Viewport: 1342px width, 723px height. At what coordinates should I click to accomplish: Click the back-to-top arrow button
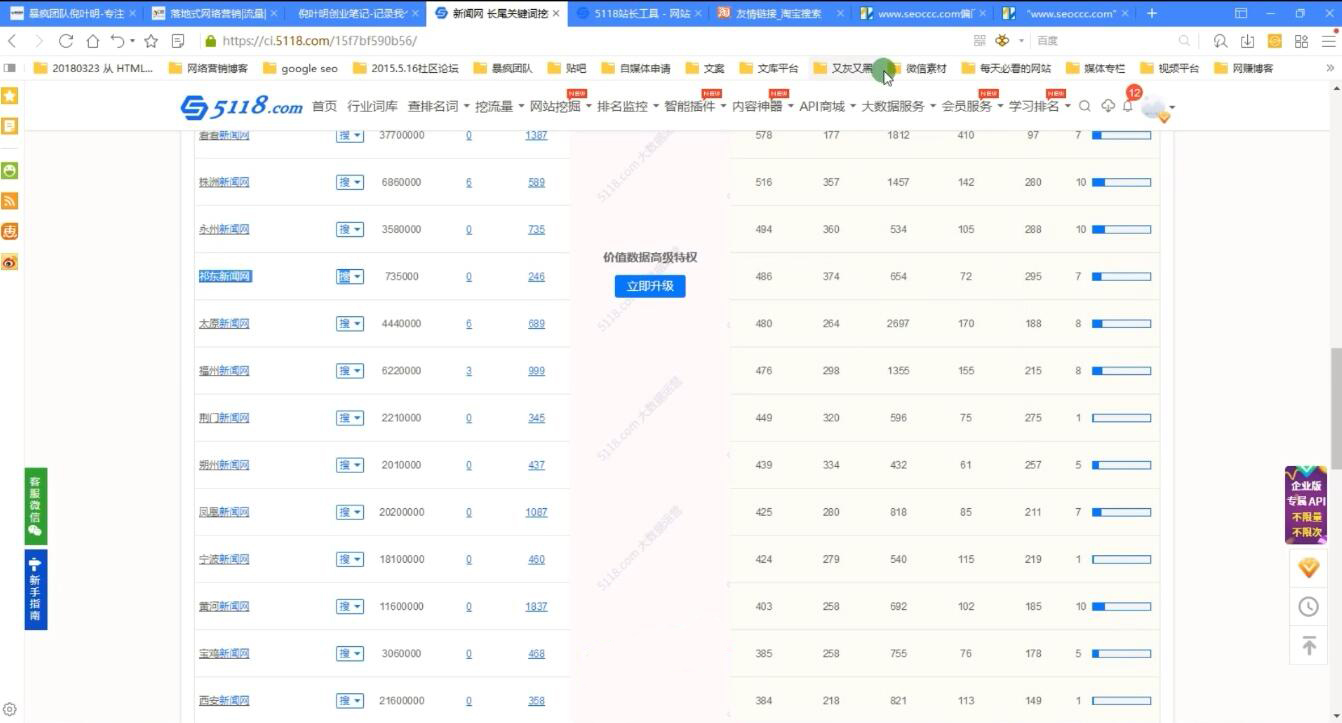point(1308,646)
